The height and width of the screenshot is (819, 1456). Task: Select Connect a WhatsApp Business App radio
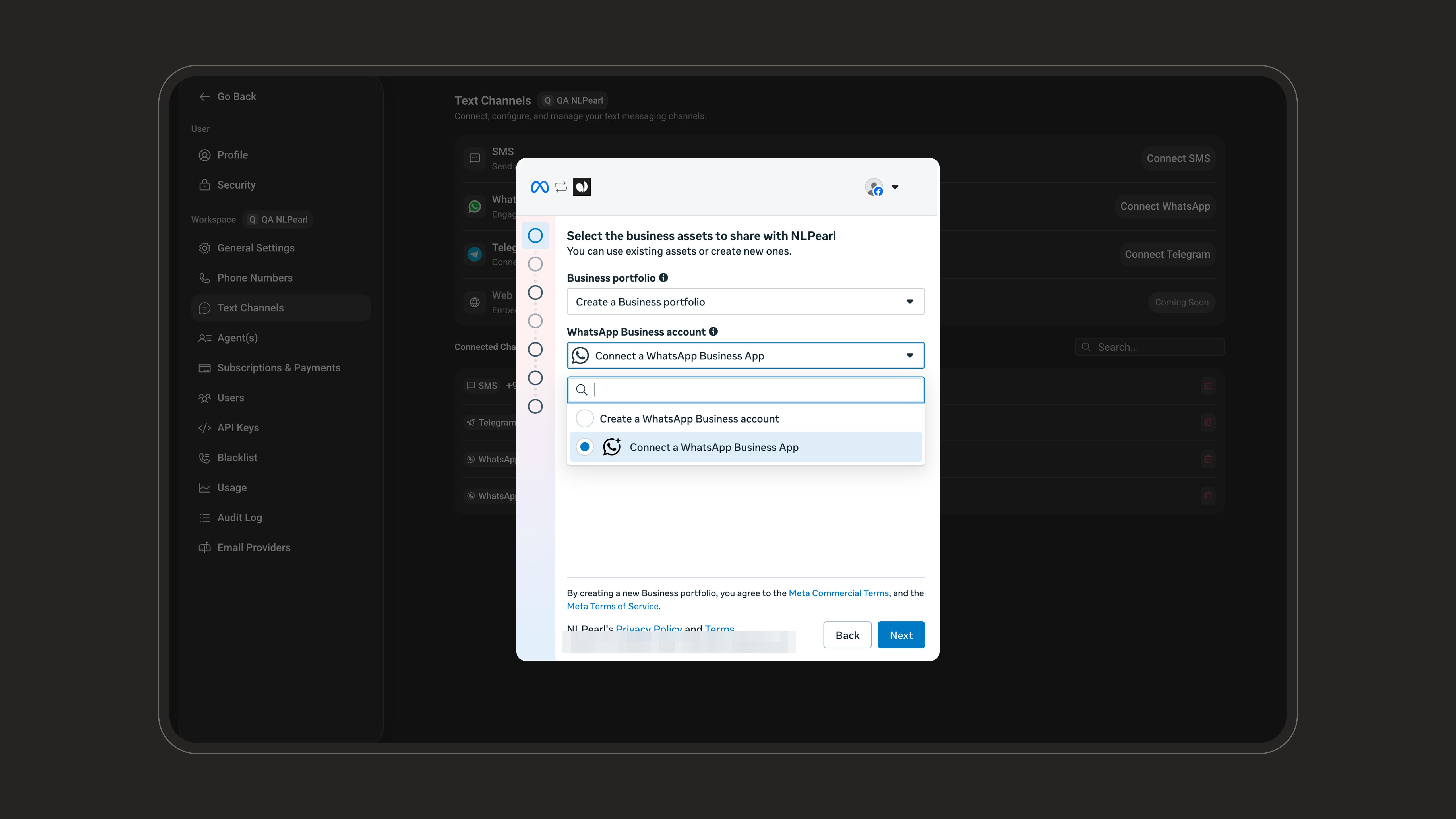pos(584,447)
